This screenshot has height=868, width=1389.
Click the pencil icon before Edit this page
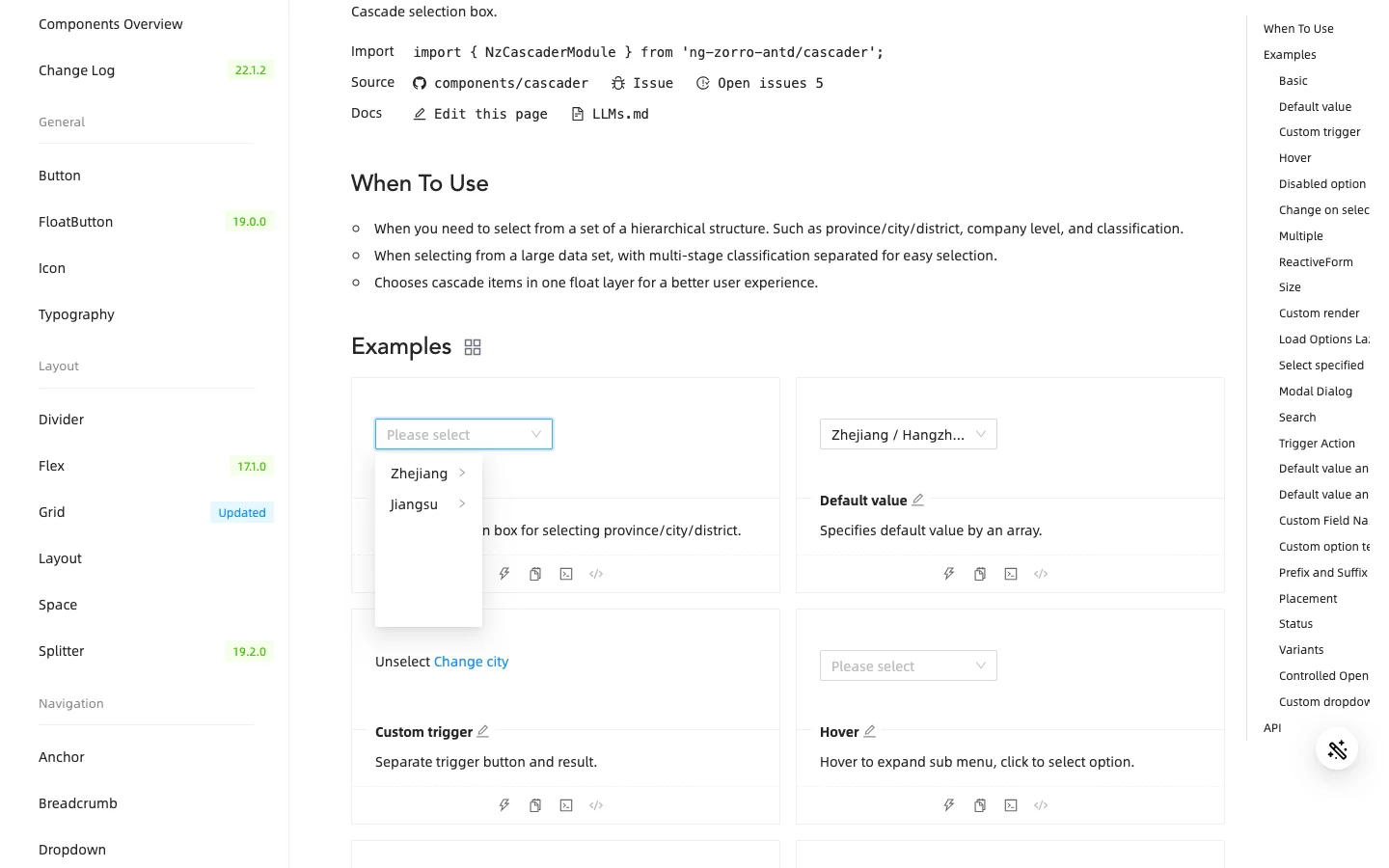[x=420, y=115]
